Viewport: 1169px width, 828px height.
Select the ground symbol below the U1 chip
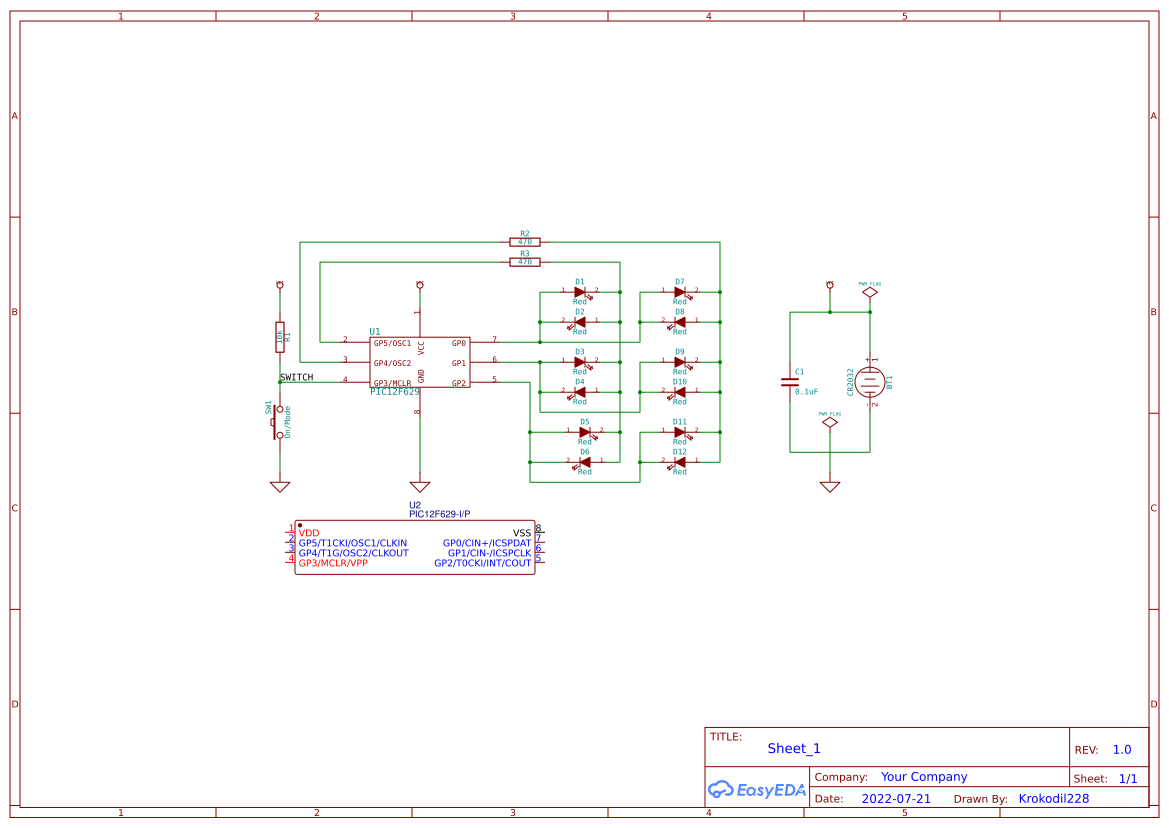coord(420,487)
